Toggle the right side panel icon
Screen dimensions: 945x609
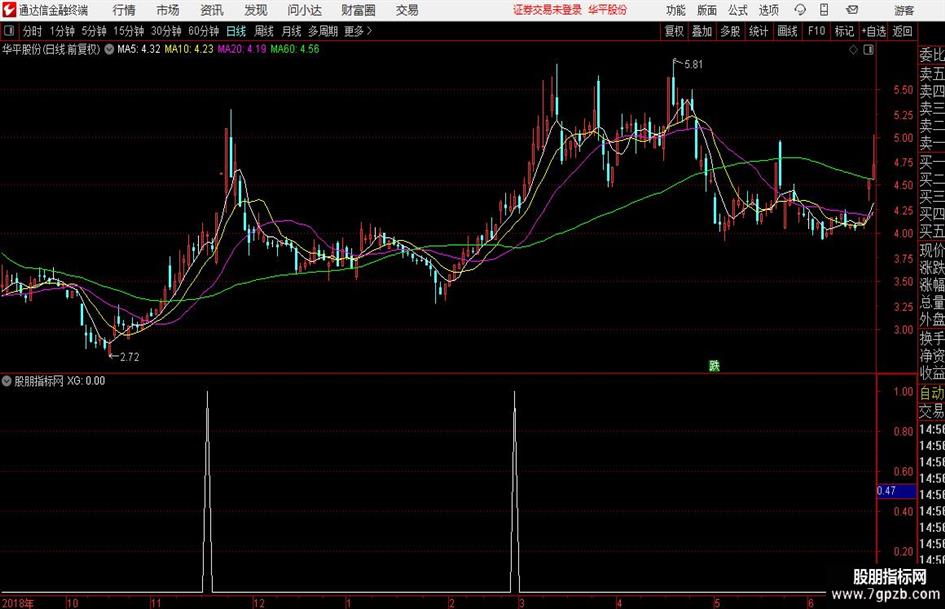(868, 50)
